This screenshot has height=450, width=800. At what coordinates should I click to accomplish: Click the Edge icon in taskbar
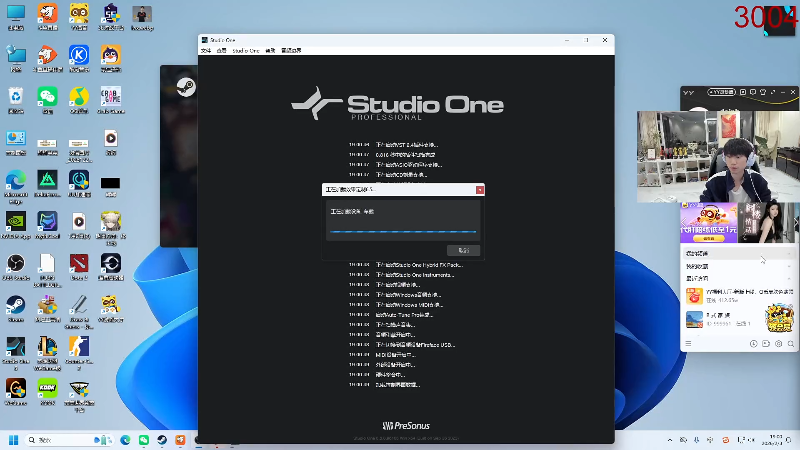[x=125, y=440]
